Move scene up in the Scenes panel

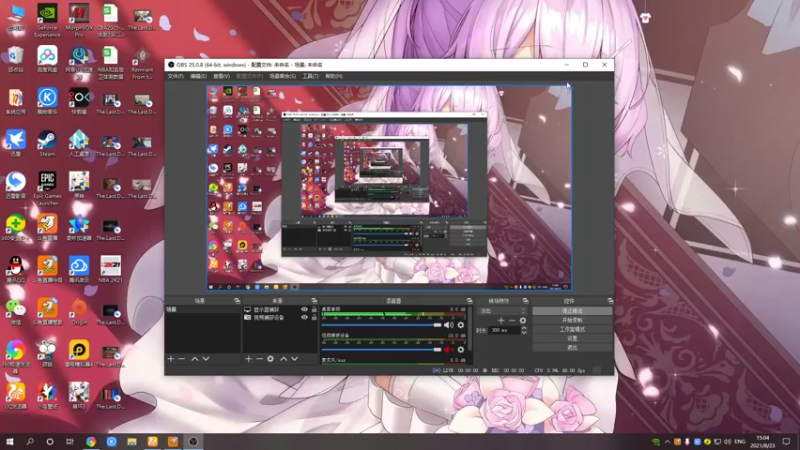point(195,359)
